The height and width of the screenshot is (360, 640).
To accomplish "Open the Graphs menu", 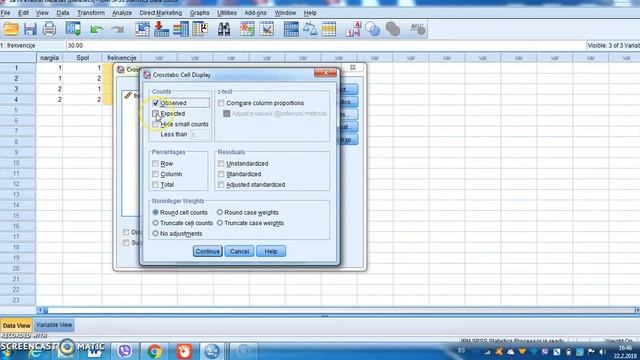I will click(199, 13).
